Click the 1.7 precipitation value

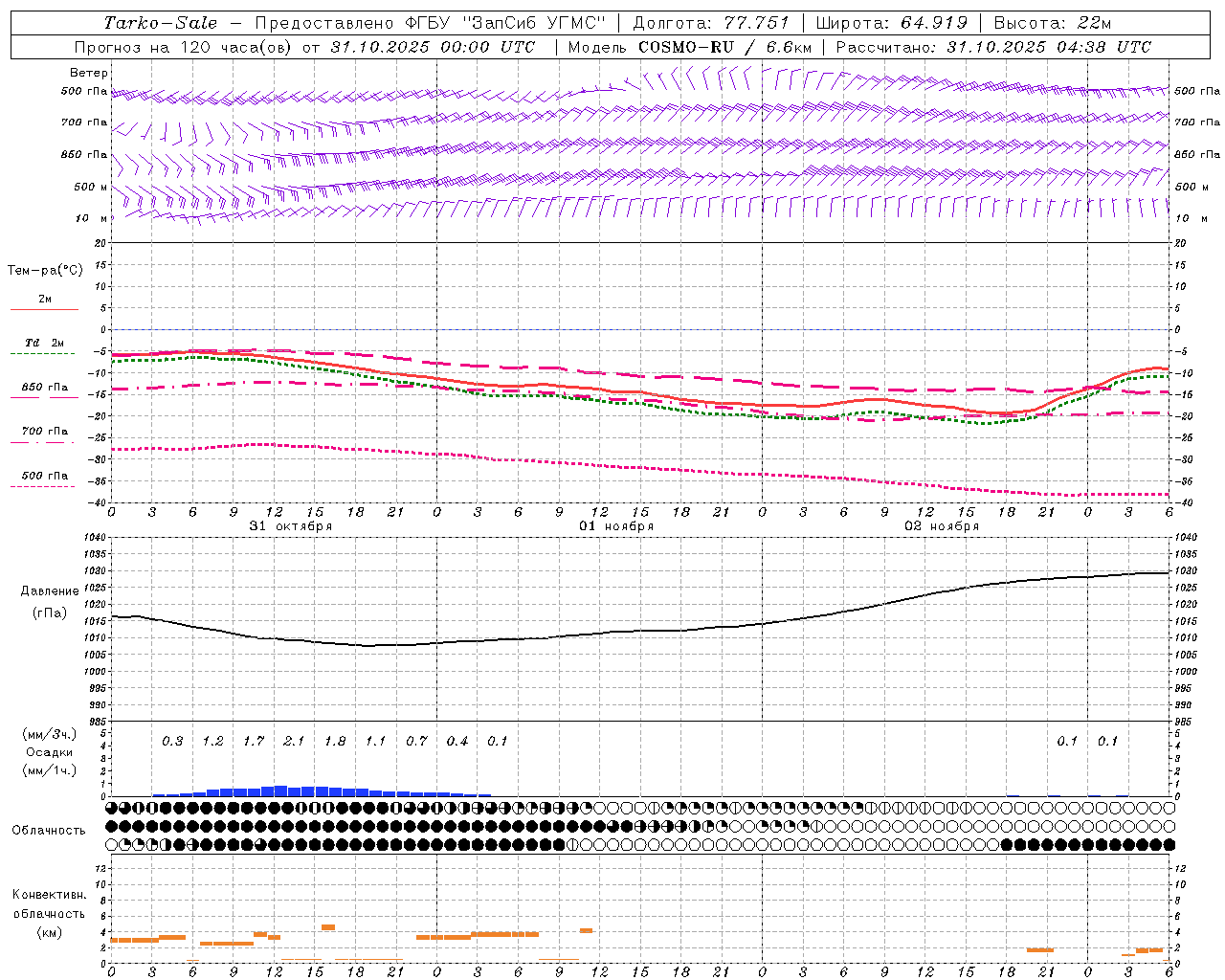[254, 742]
